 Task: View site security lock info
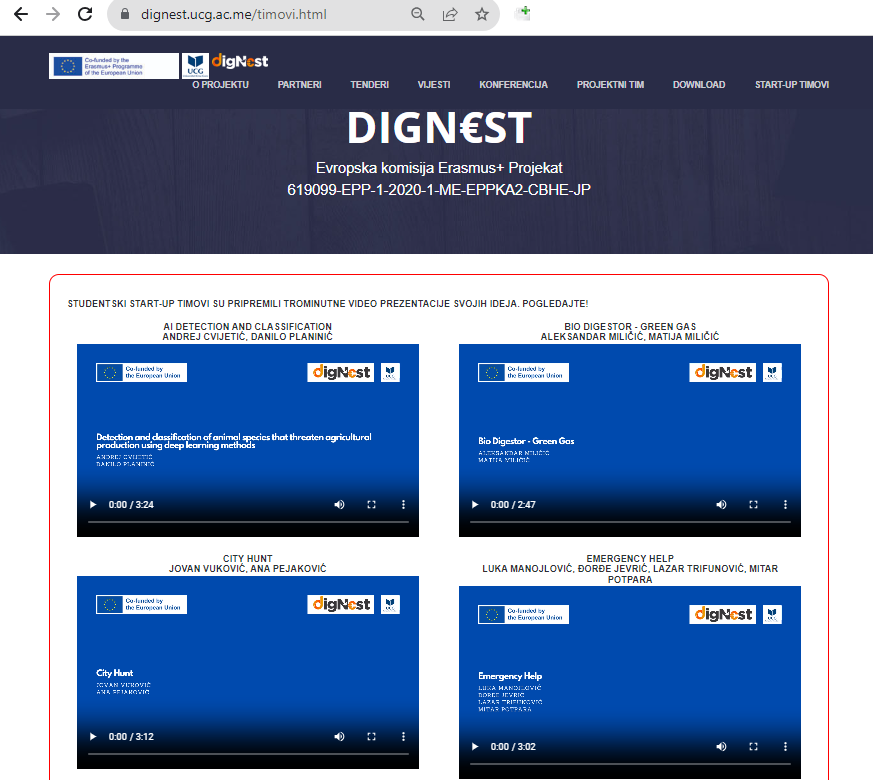pos(125,14)
